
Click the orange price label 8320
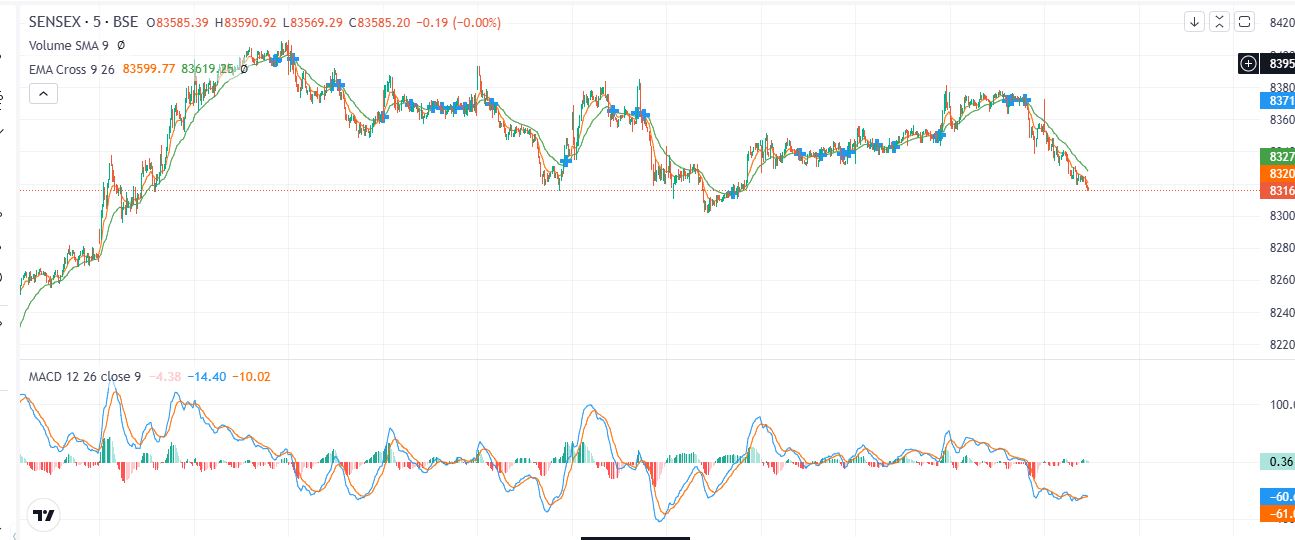[1279, 174]
